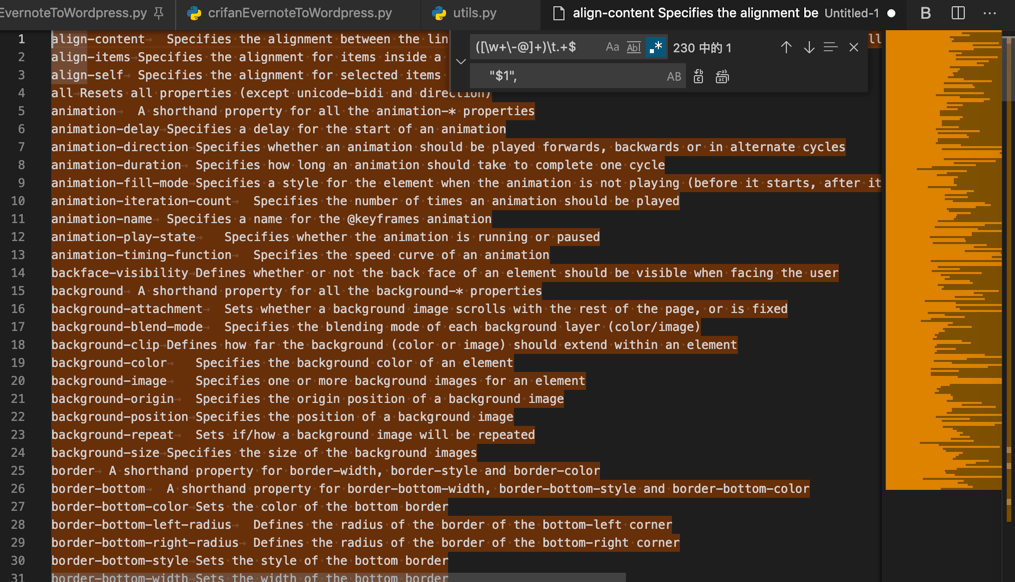1015x582 pixels.
Task: Open the Split Editor control
Action: [x=960, y=13]
